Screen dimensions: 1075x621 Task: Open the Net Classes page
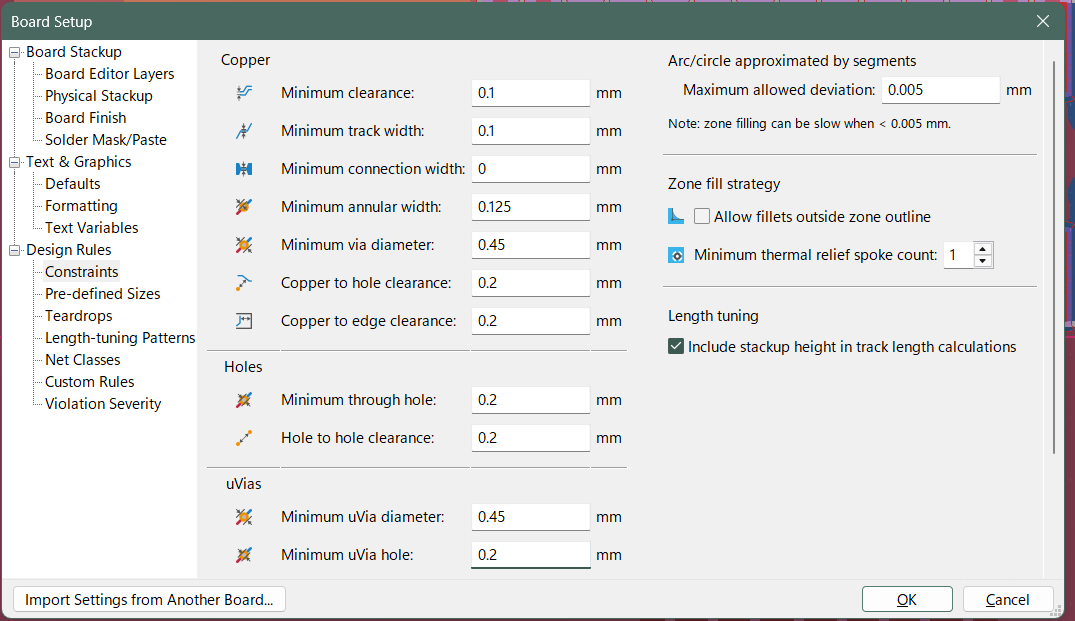82,360
